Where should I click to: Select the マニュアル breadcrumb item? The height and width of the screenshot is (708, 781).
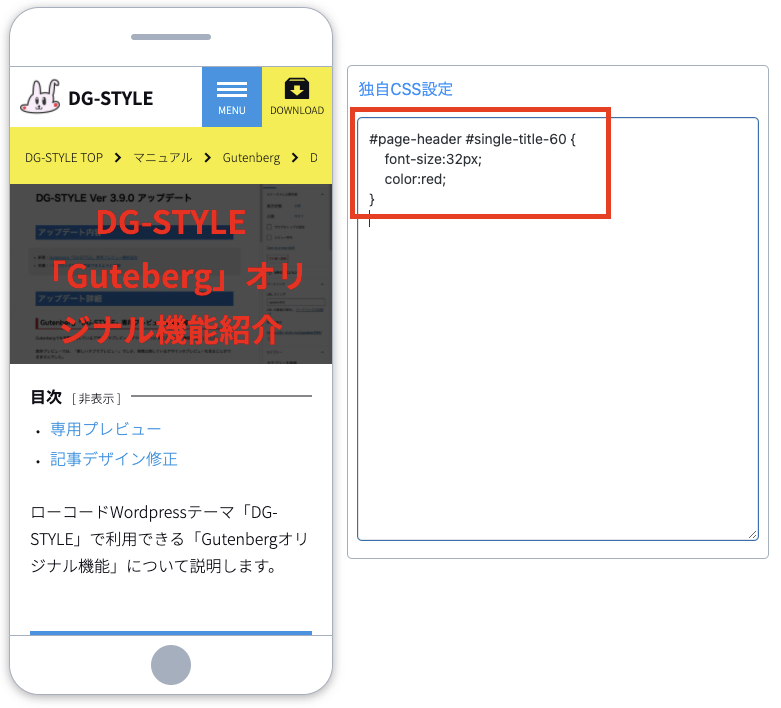click(162, 158)
